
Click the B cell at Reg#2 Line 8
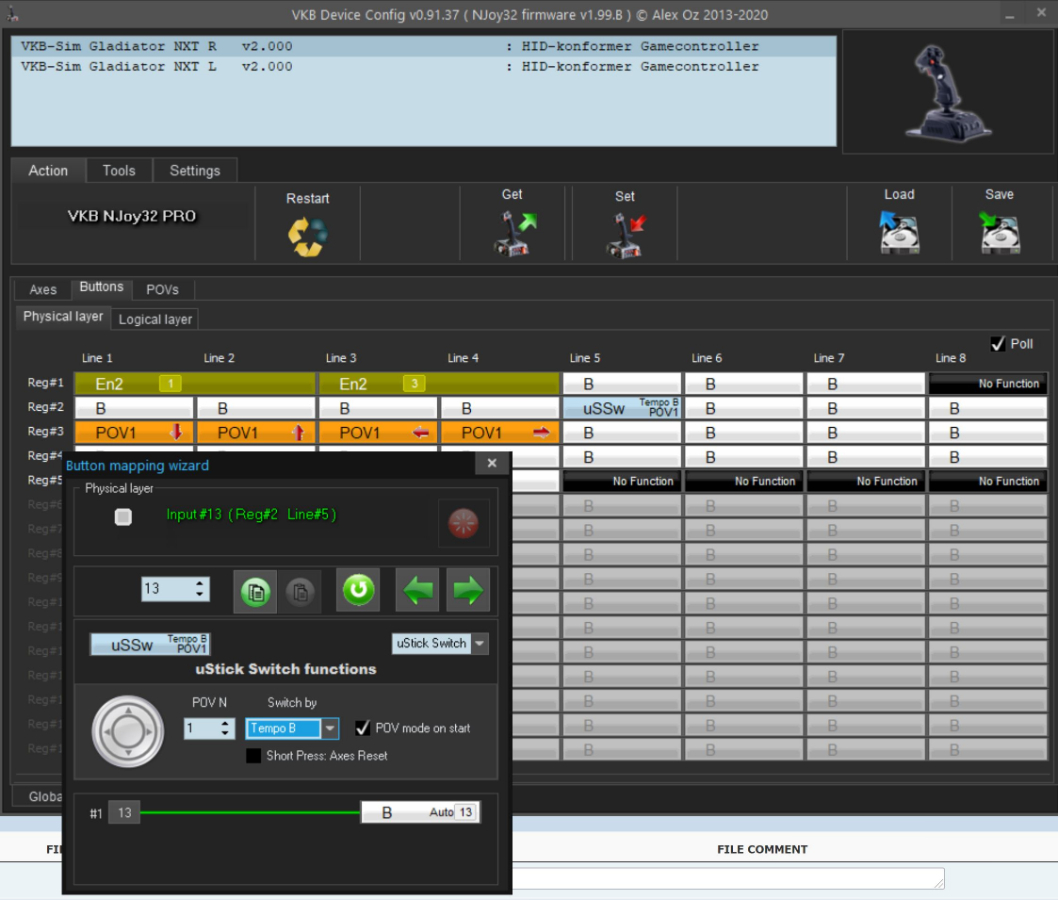pyautogui.click(x=988, y=408)
